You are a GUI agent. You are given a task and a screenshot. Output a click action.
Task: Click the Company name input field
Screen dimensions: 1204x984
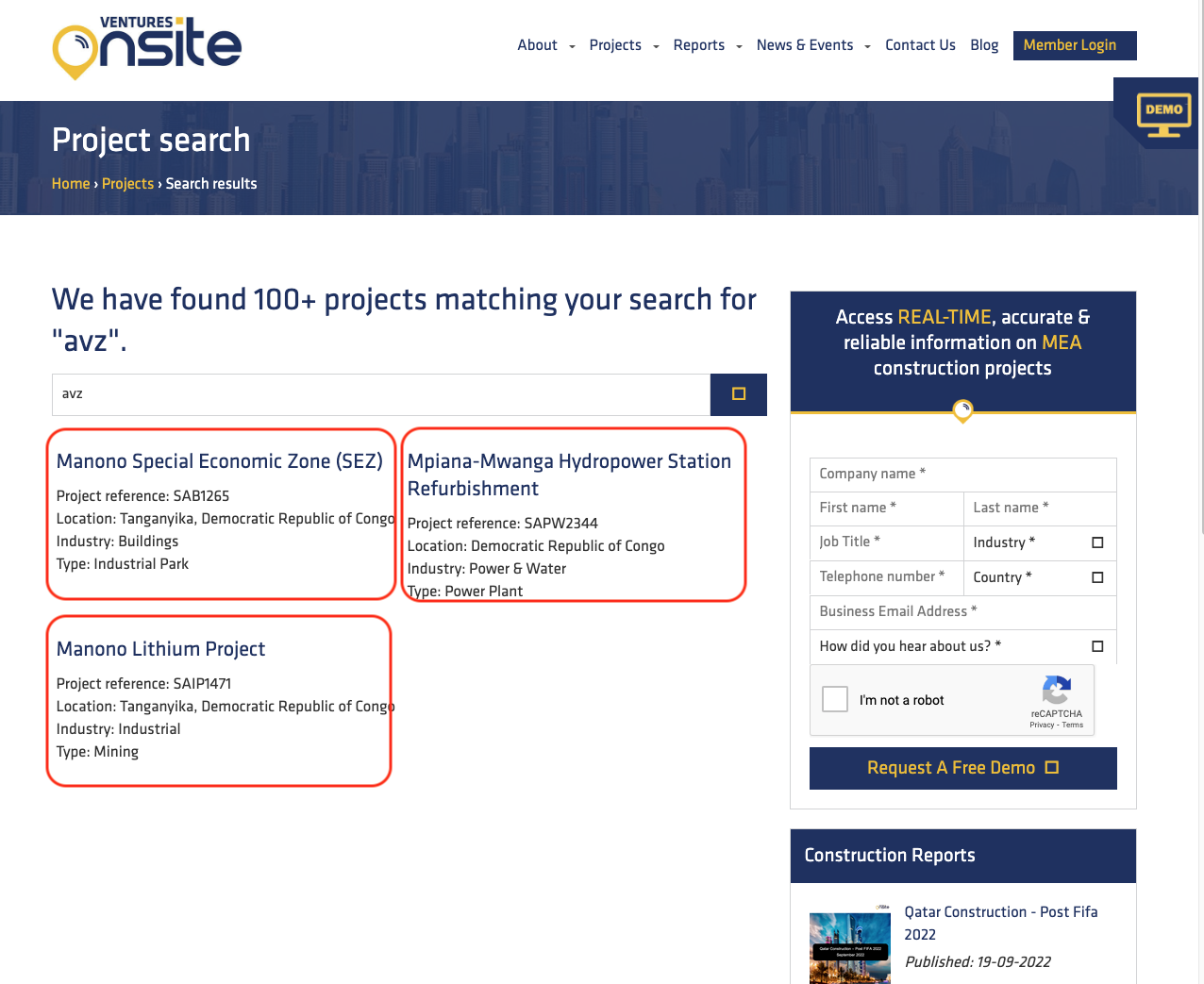(x=962, y=474)
